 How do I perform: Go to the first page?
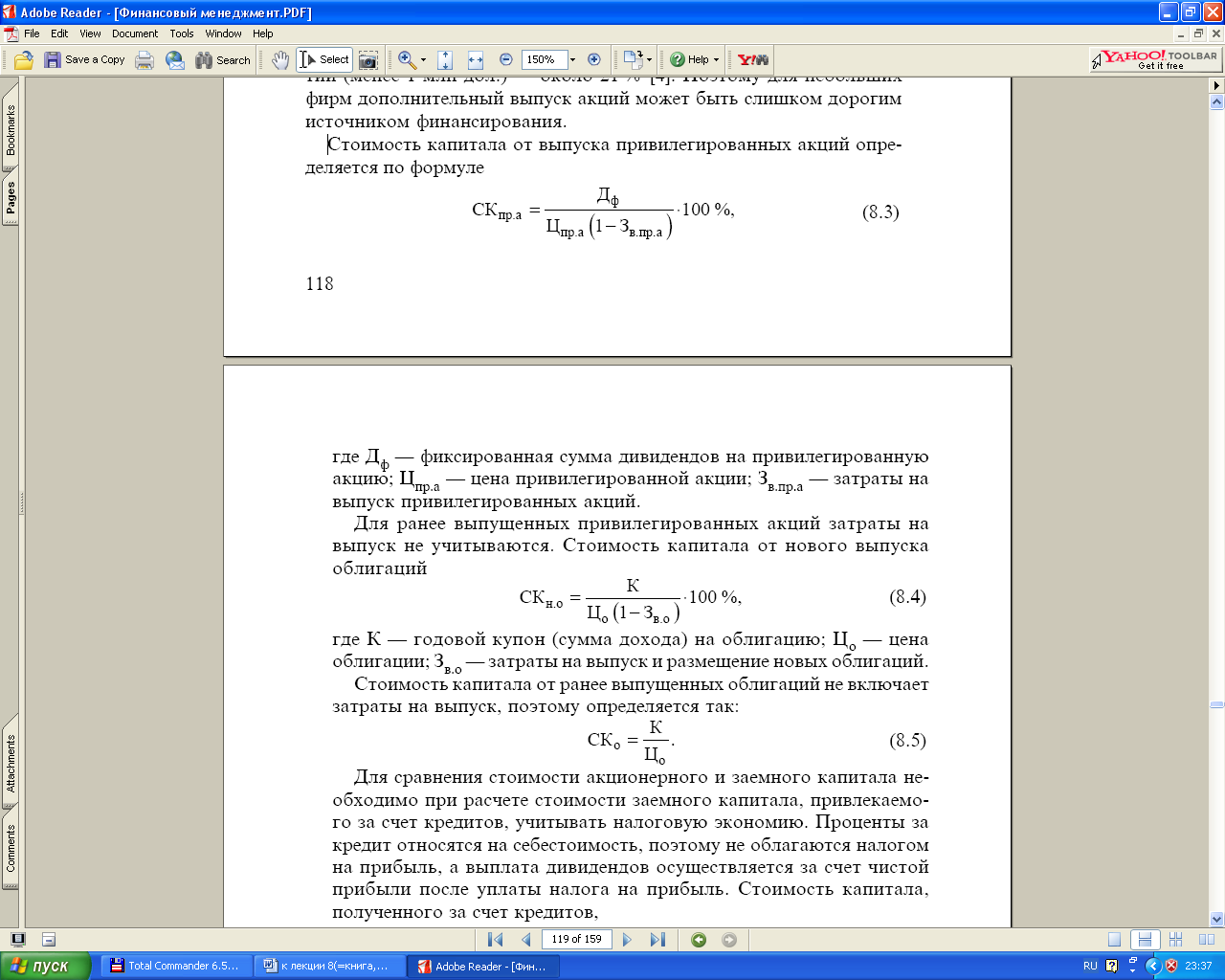496,940
